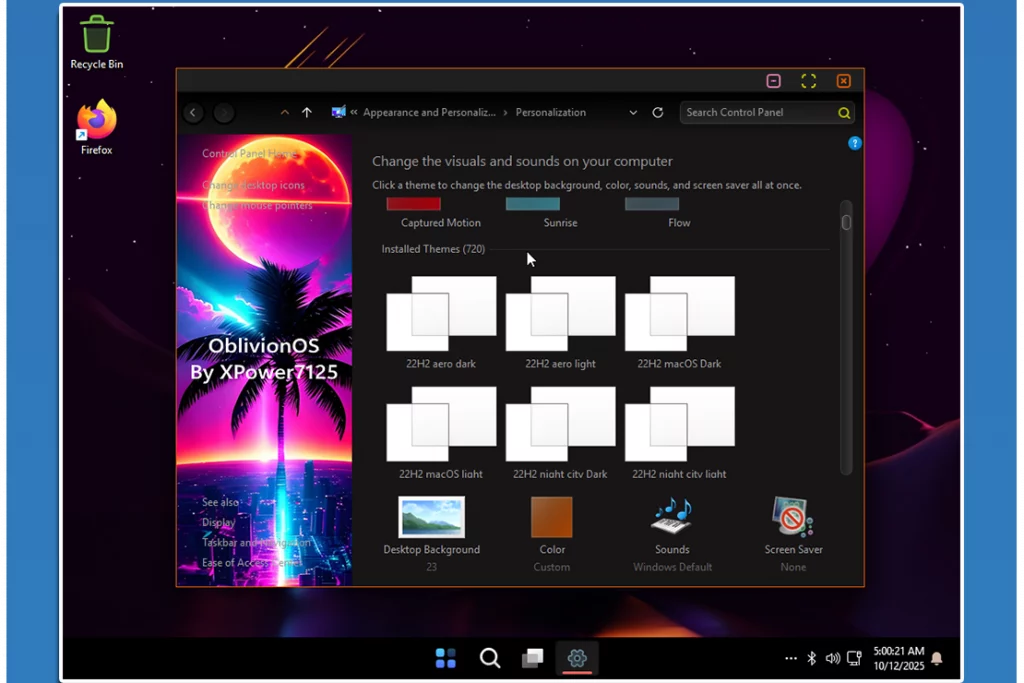Open the Sounds settings icon
The height and width of the screenshot is (683, 1024).
pos(672,518)
